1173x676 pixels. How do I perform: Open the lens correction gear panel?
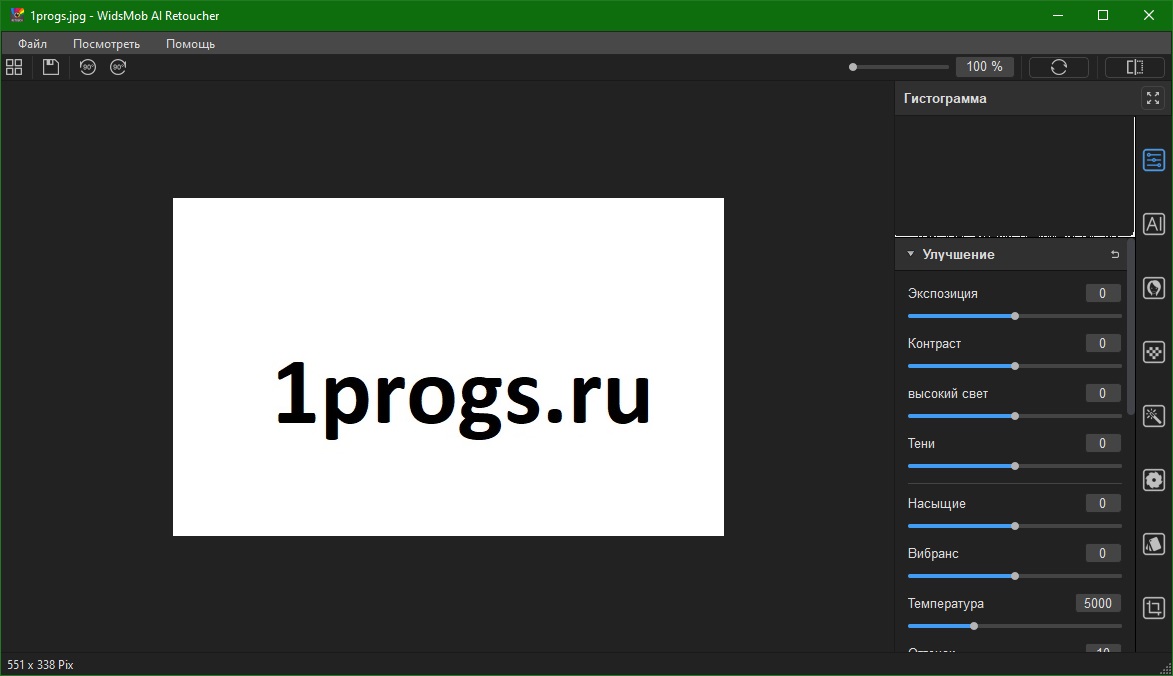(x=1154, y=480)
